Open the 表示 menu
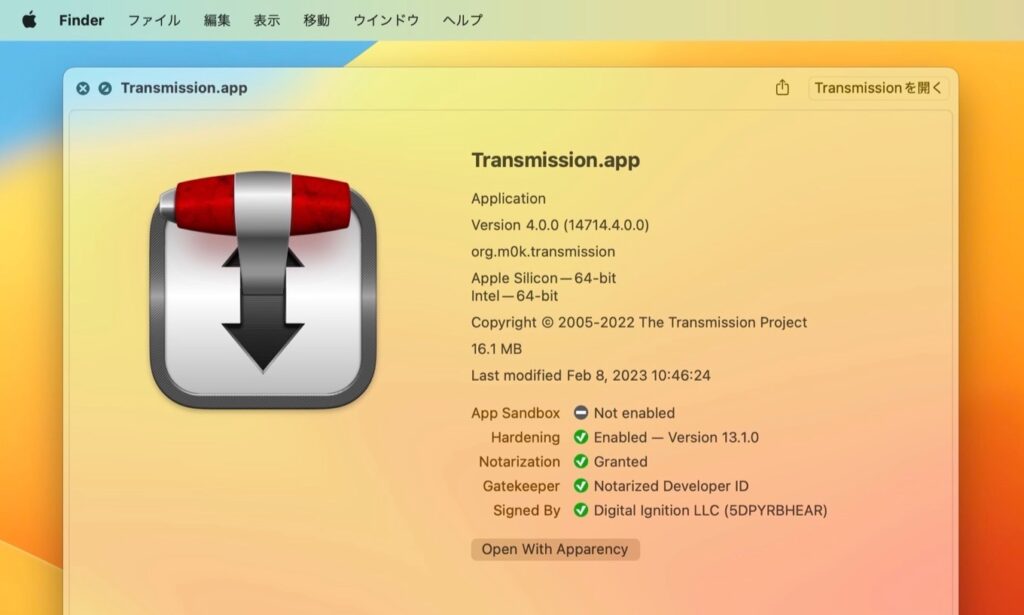 (266, 20)
